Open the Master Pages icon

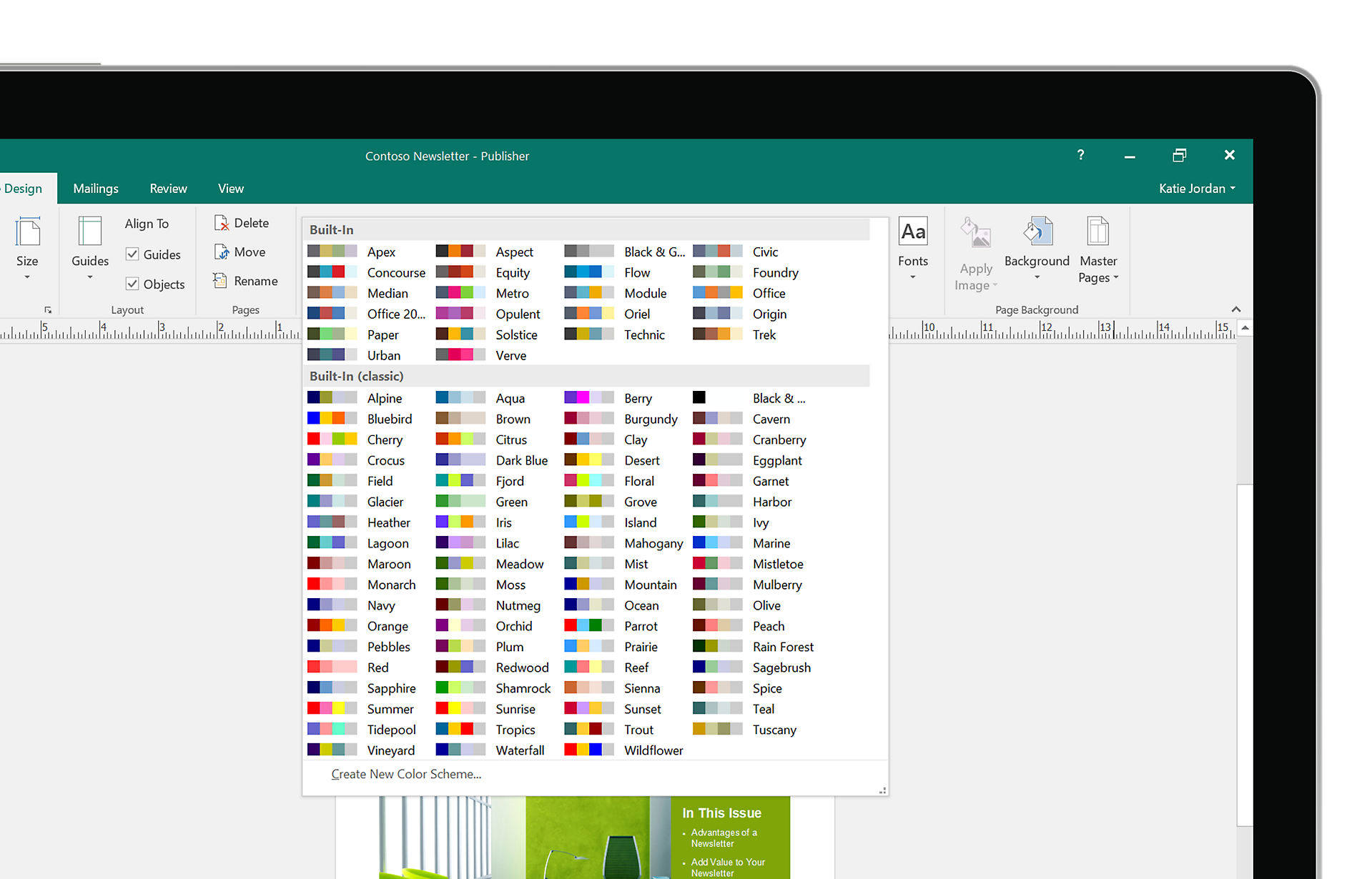pos(1097,234)
